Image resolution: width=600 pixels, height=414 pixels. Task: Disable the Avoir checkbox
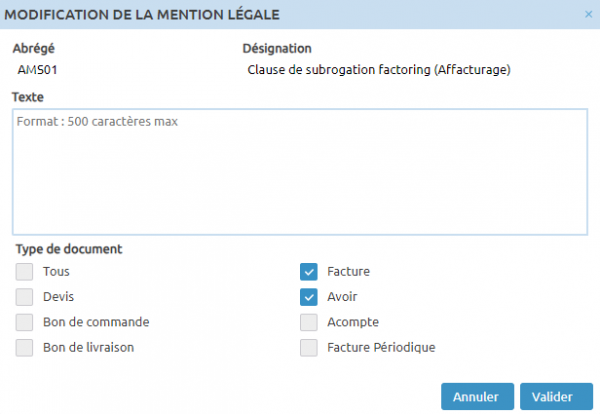pyautogui.click(x=309, y=297)
